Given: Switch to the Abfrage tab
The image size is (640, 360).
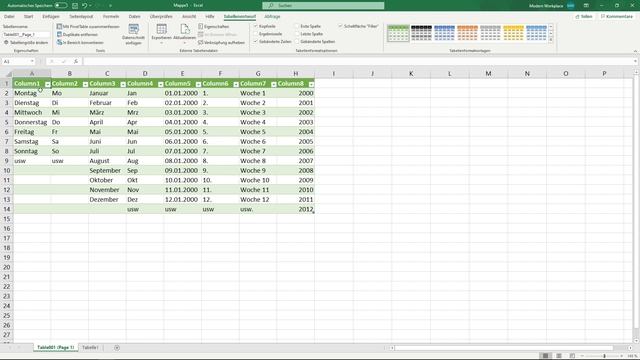Looking at the screenshot, I should [272, 16].
